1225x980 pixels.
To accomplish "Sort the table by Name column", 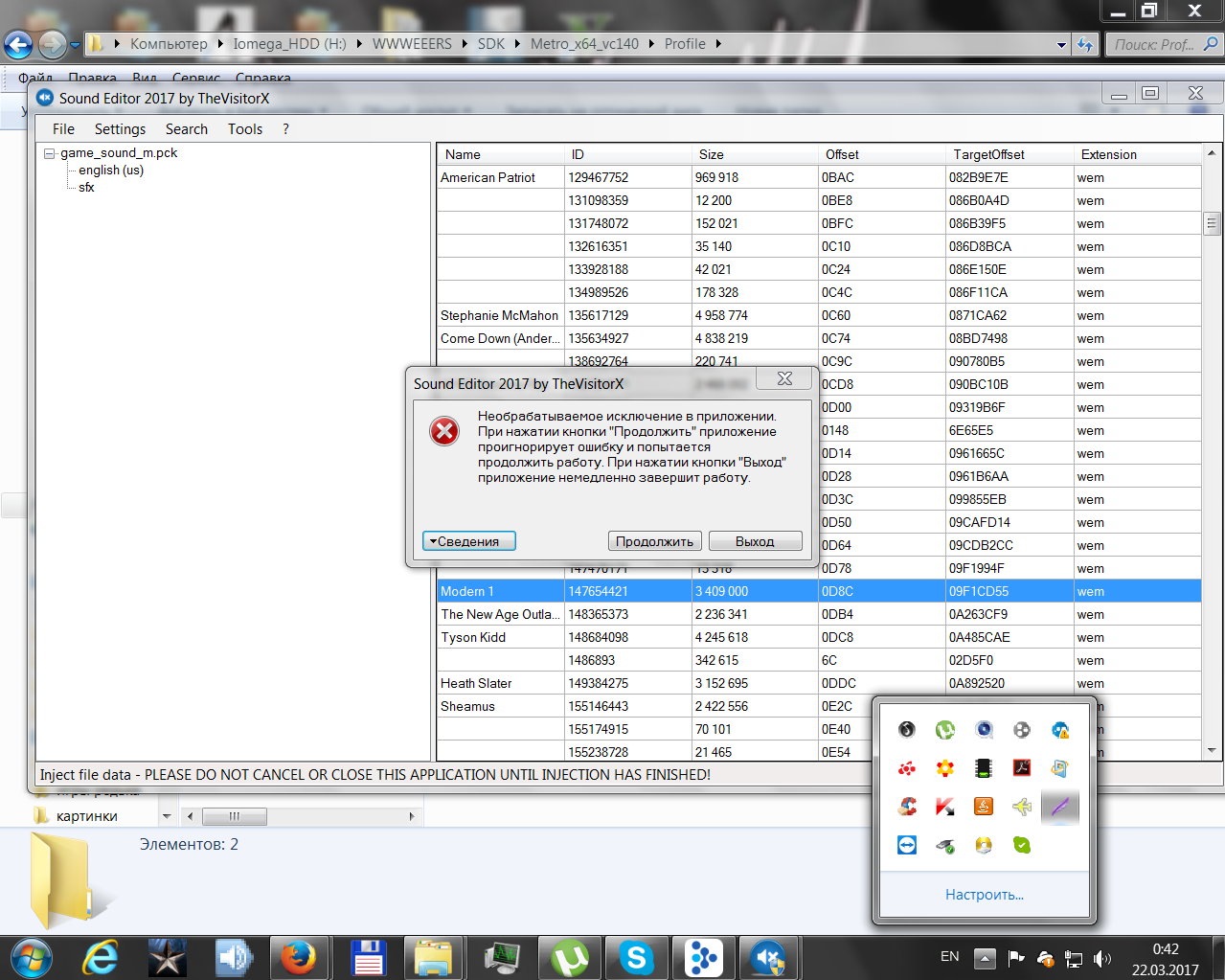I will pos(501,154).
